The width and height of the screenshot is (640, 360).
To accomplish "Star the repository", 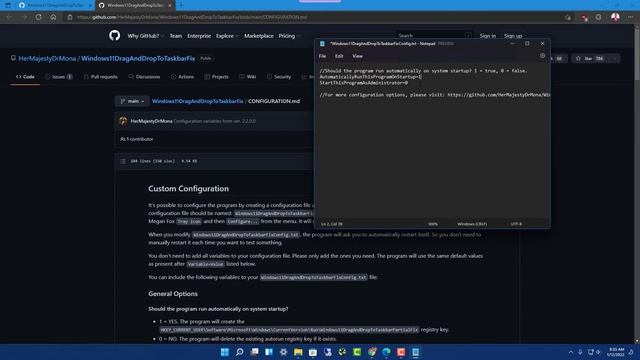I will pyautogui.click(x=590, y=58).
